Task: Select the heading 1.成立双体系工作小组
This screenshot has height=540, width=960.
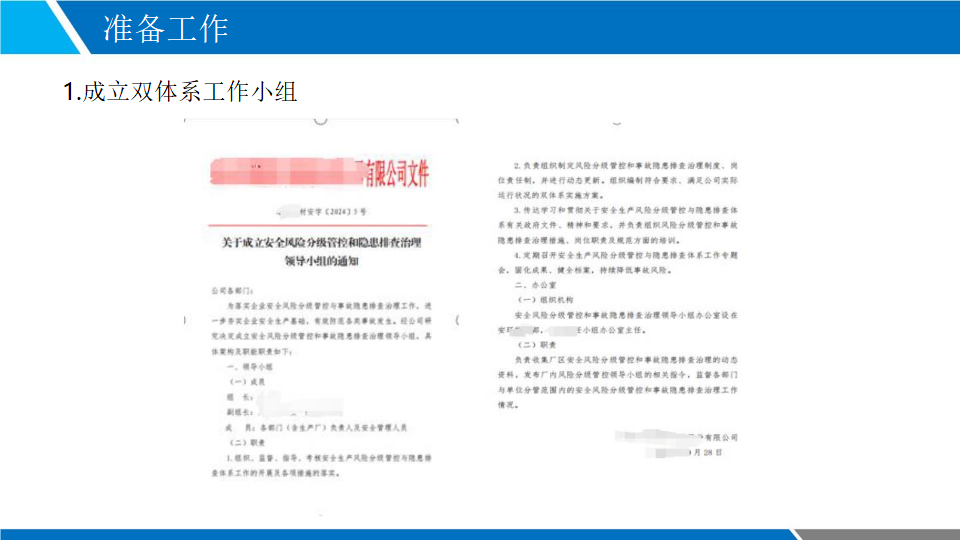Action: (x=180, y=92)
